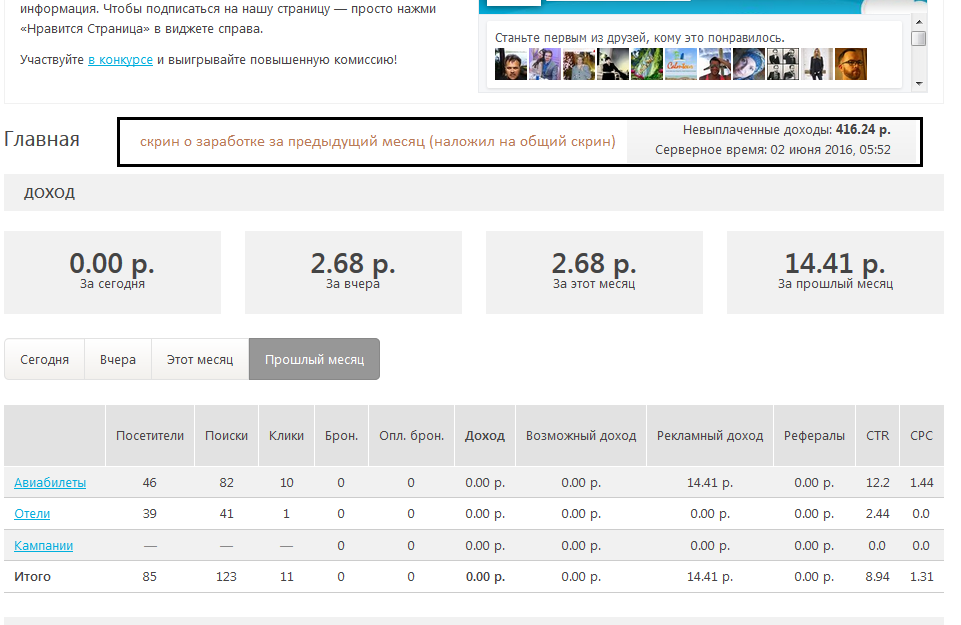Screen dimensions: 961x625
Task: Click the widget scrollbar down arrow
Action: point(919,83)
